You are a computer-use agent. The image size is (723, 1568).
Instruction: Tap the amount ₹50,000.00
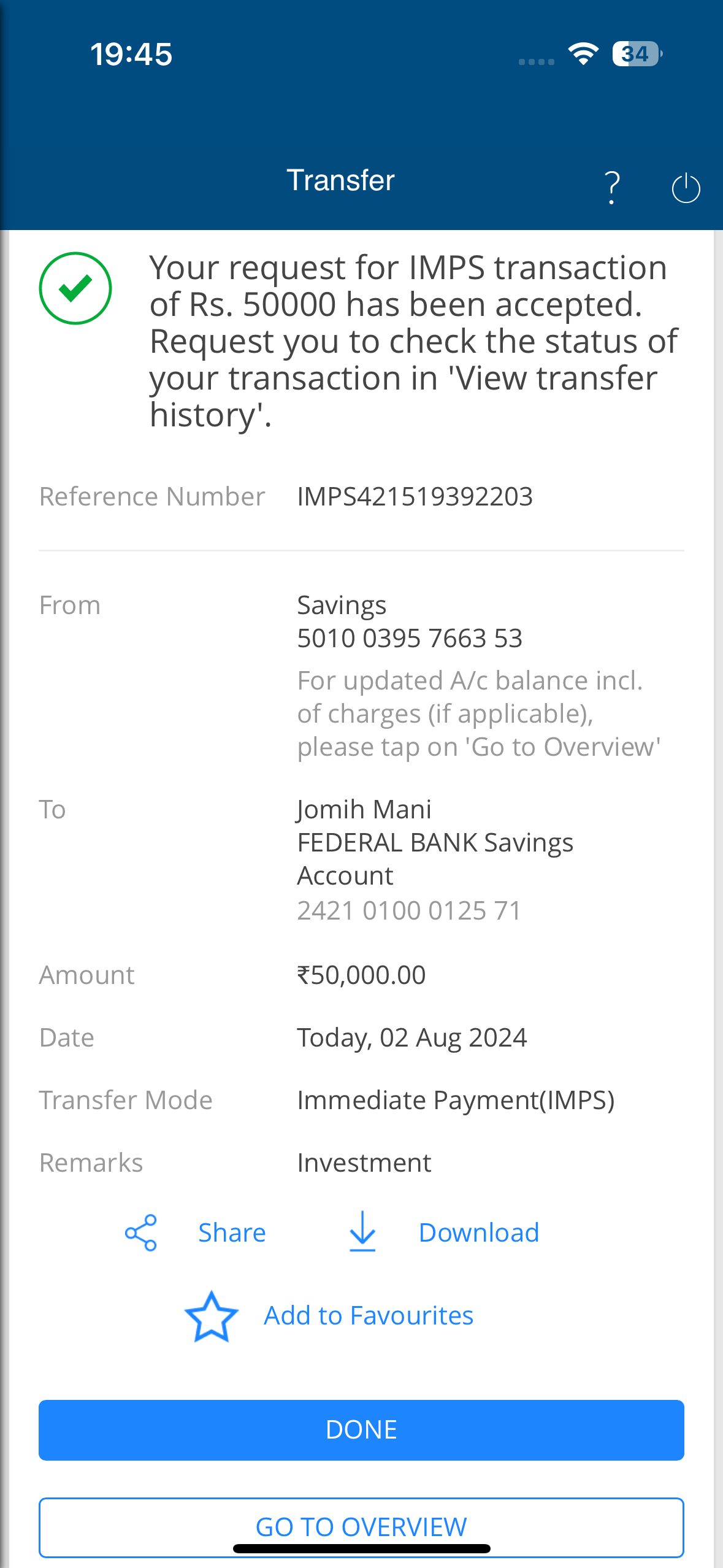(361, 975)
